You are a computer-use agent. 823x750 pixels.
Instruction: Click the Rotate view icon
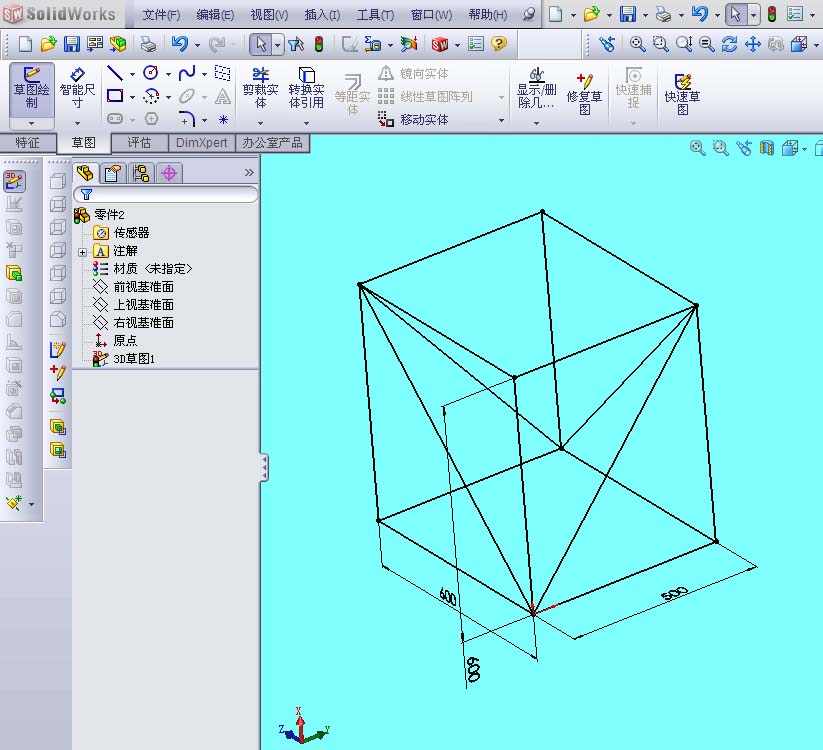tap(729, 44)
